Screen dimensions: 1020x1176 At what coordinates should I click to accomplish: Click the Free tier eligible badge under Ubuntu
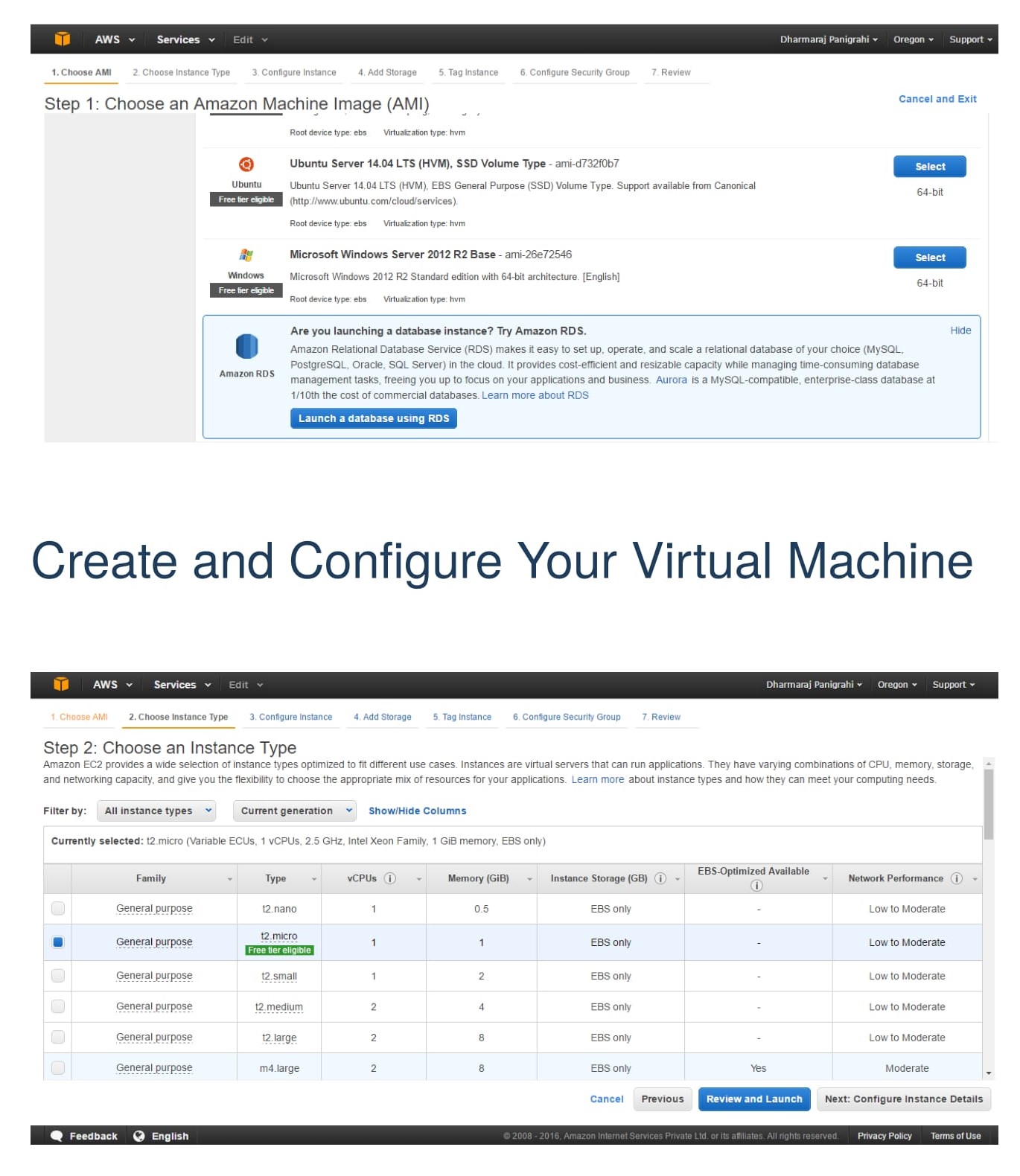pos(246,199)
